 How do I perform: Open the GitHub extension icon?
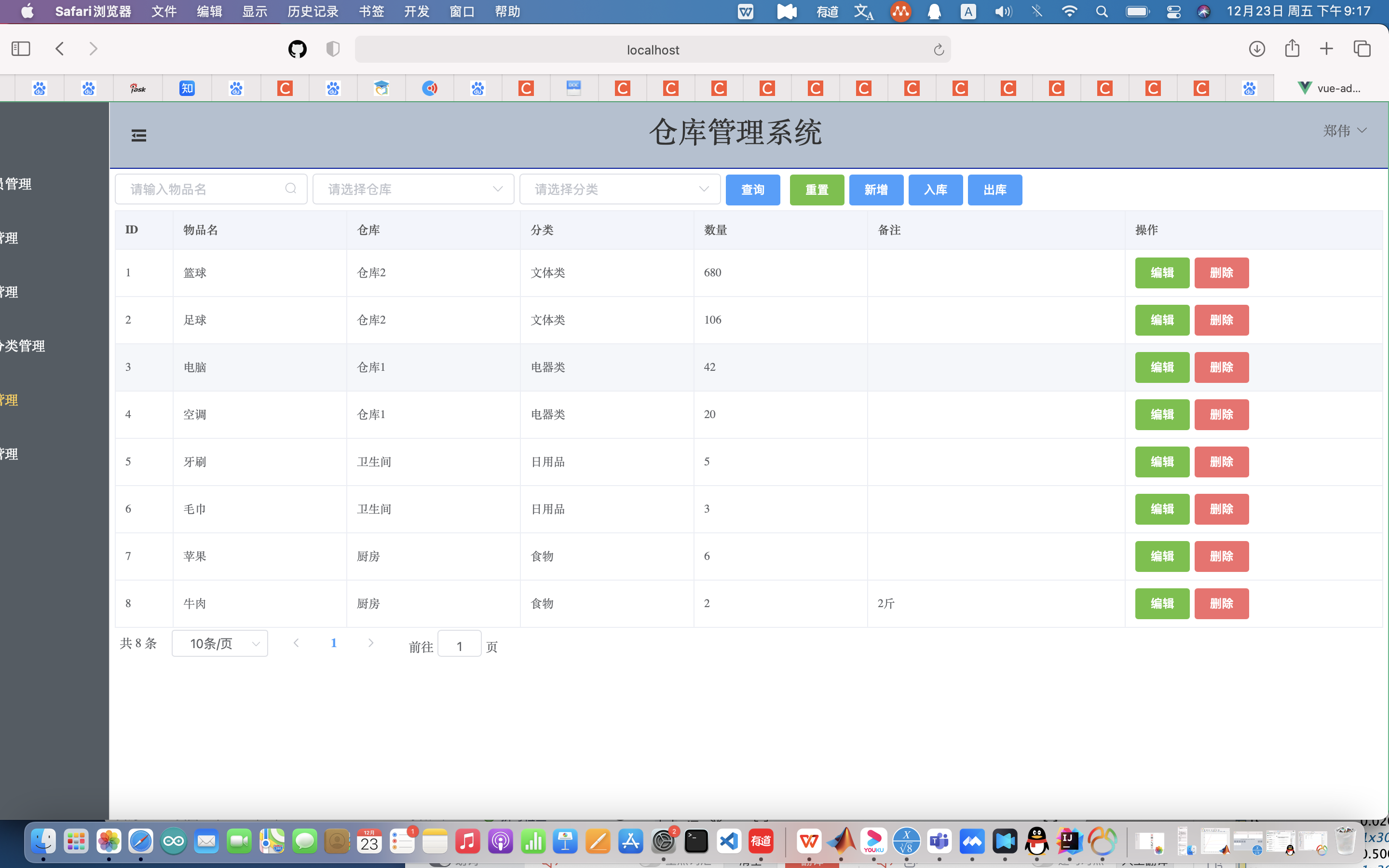tap(297, 49)
